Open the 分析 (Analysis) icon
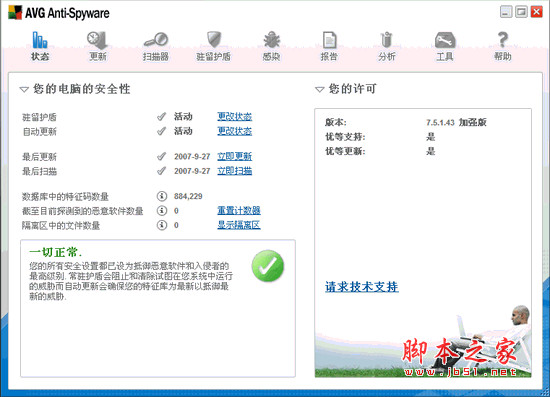 point(387,40)
